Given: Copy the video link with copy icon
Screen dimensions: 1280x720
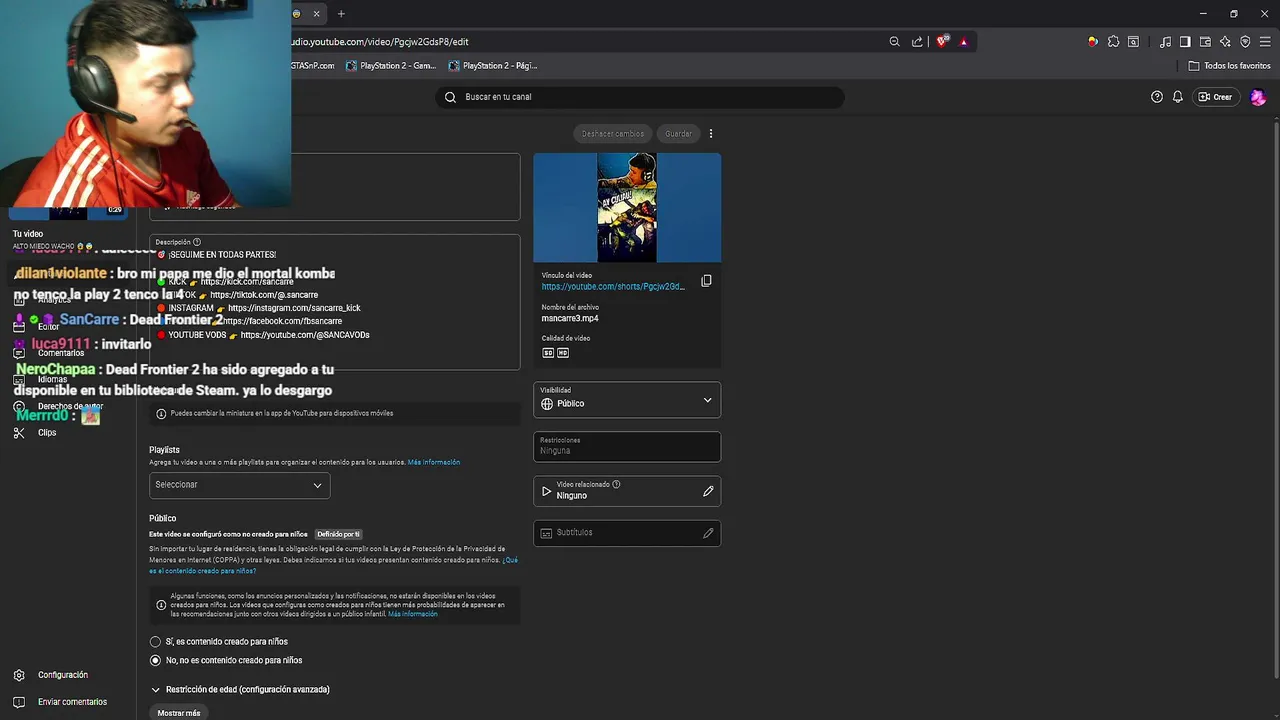Looking at the screenshot, I should click(706, 281).
